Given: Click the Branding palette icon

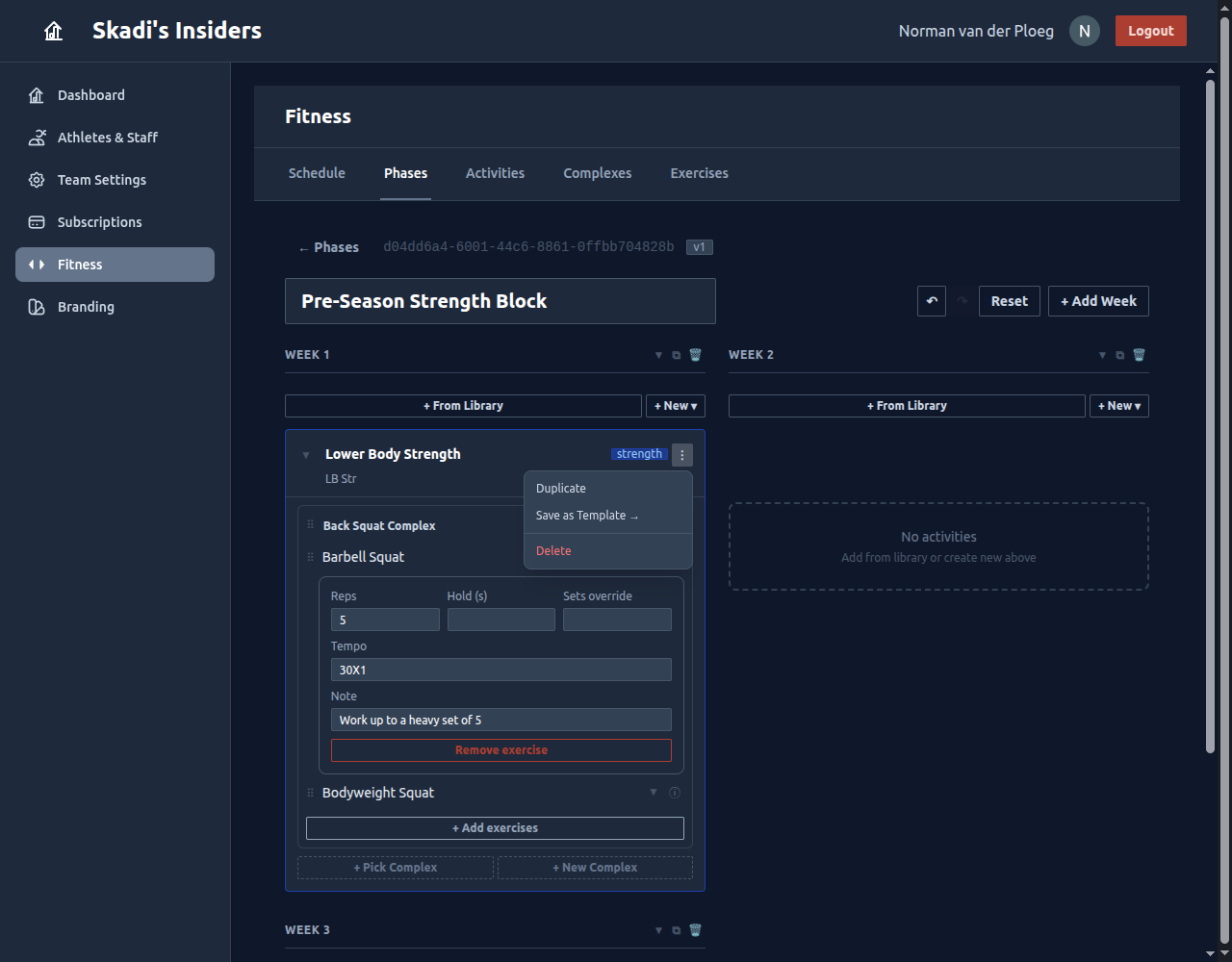Looking at the screenshot, I should point(37,307).
